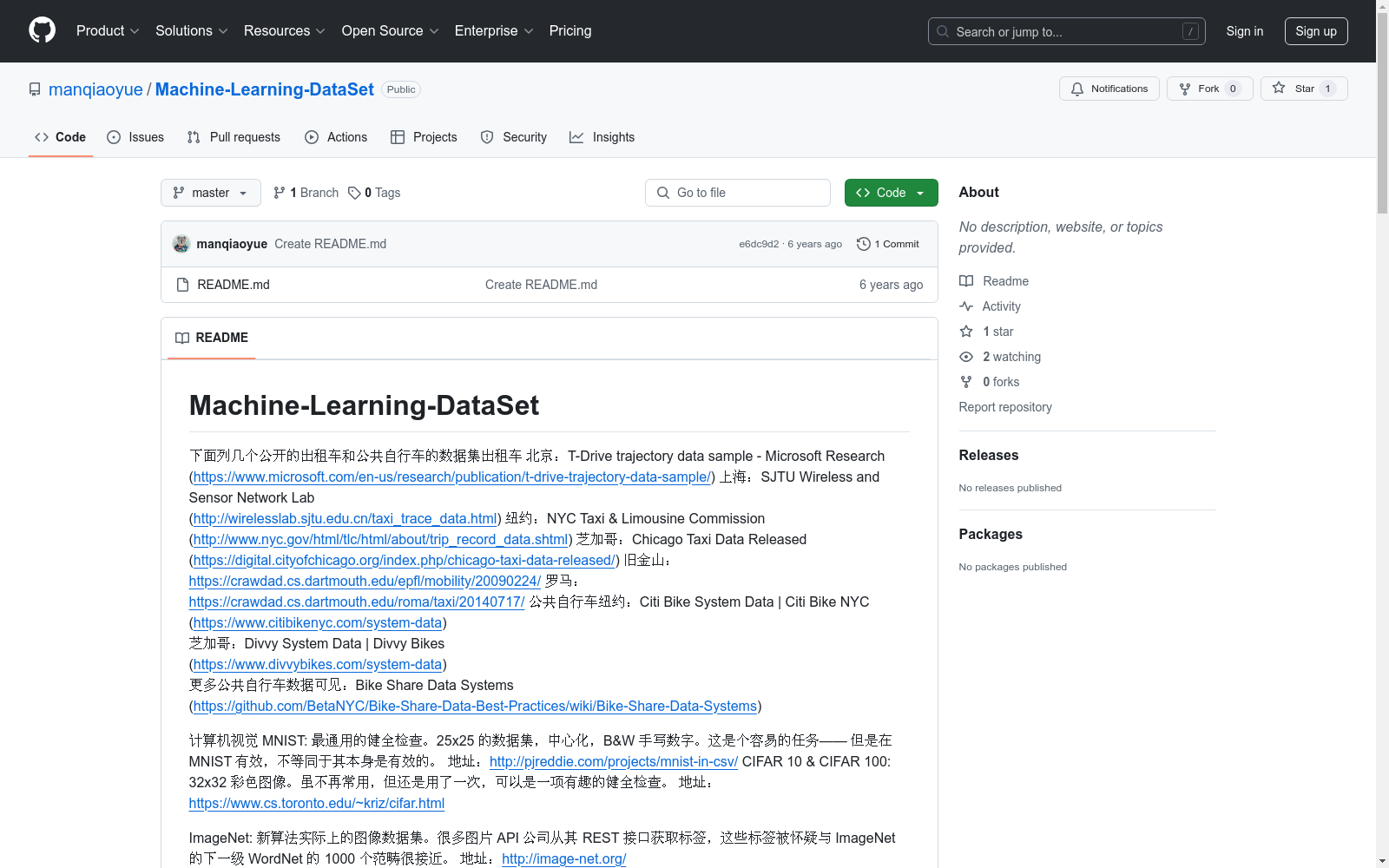Open the Security tab
The width and height of the screenshot is (1389, 868).
click(514, 137)
